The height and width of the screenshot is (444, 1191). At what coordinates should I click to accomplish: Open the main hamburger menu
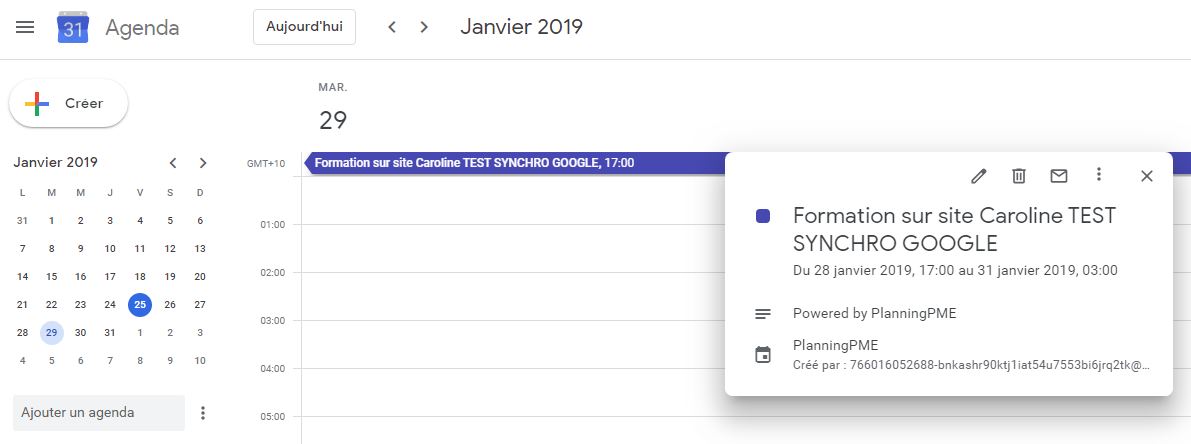pyautogui.click(x=25, y=27)
